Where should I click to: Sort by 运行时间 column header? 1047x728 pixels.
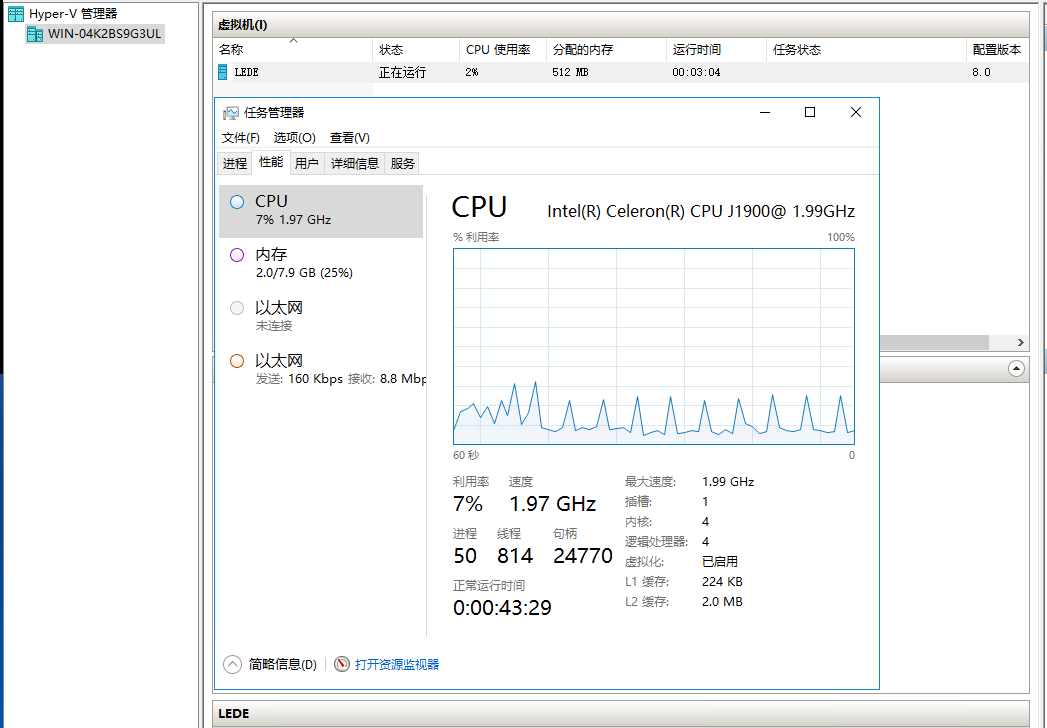click(716, 49)
